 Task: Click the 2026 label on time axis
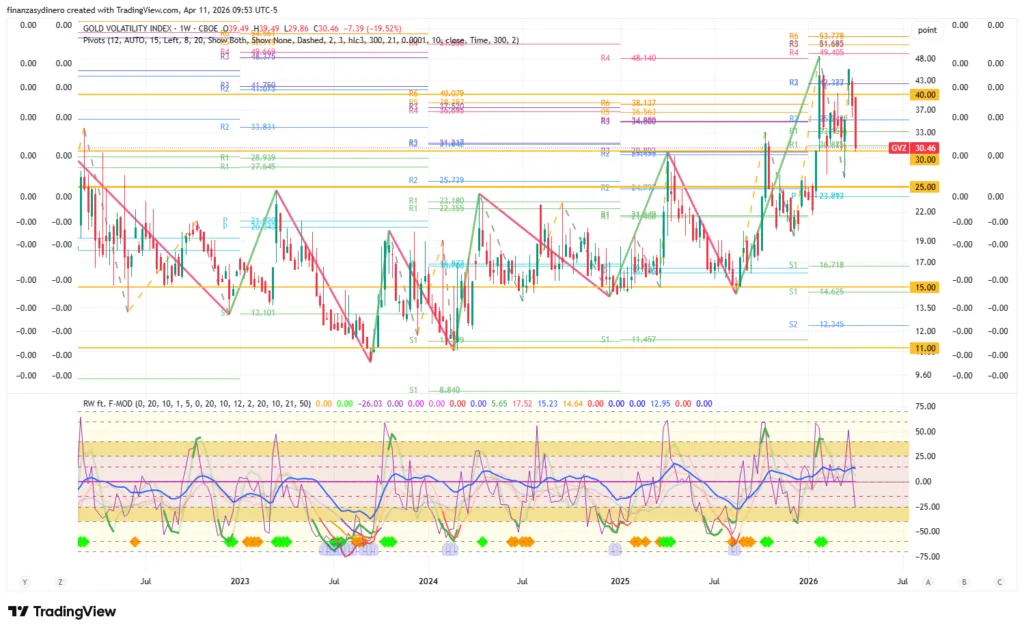point(809,580)
